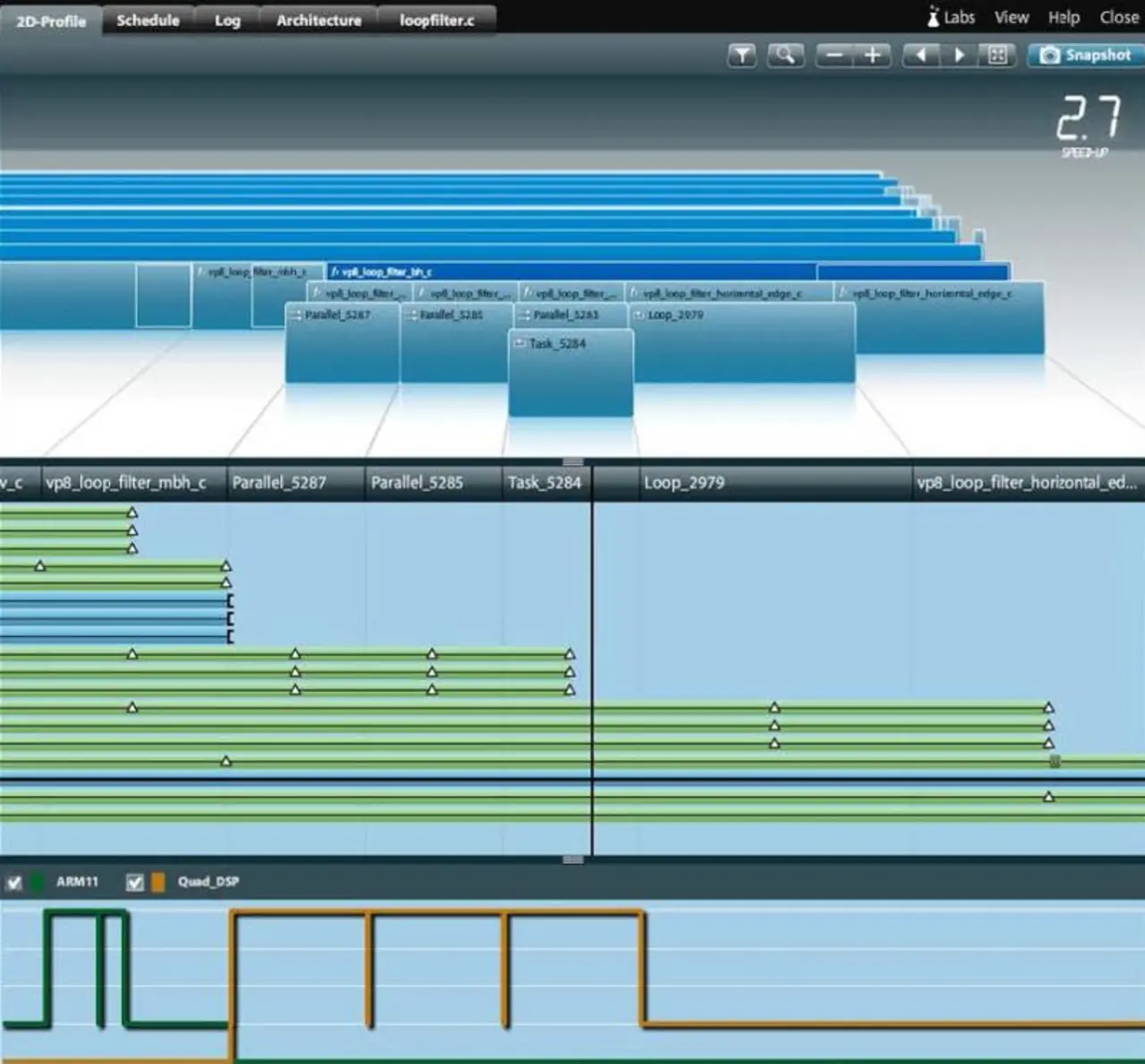Open the Architecture tab
The image size is (1145, 1064).
(x=318, y=20)
